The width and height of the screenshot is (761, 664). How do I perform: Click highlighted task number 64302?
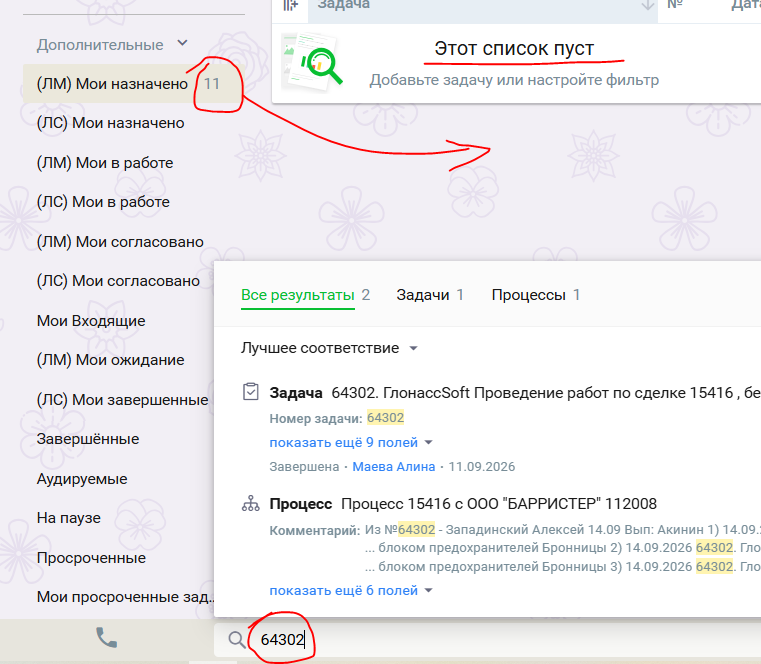point(385,418)
